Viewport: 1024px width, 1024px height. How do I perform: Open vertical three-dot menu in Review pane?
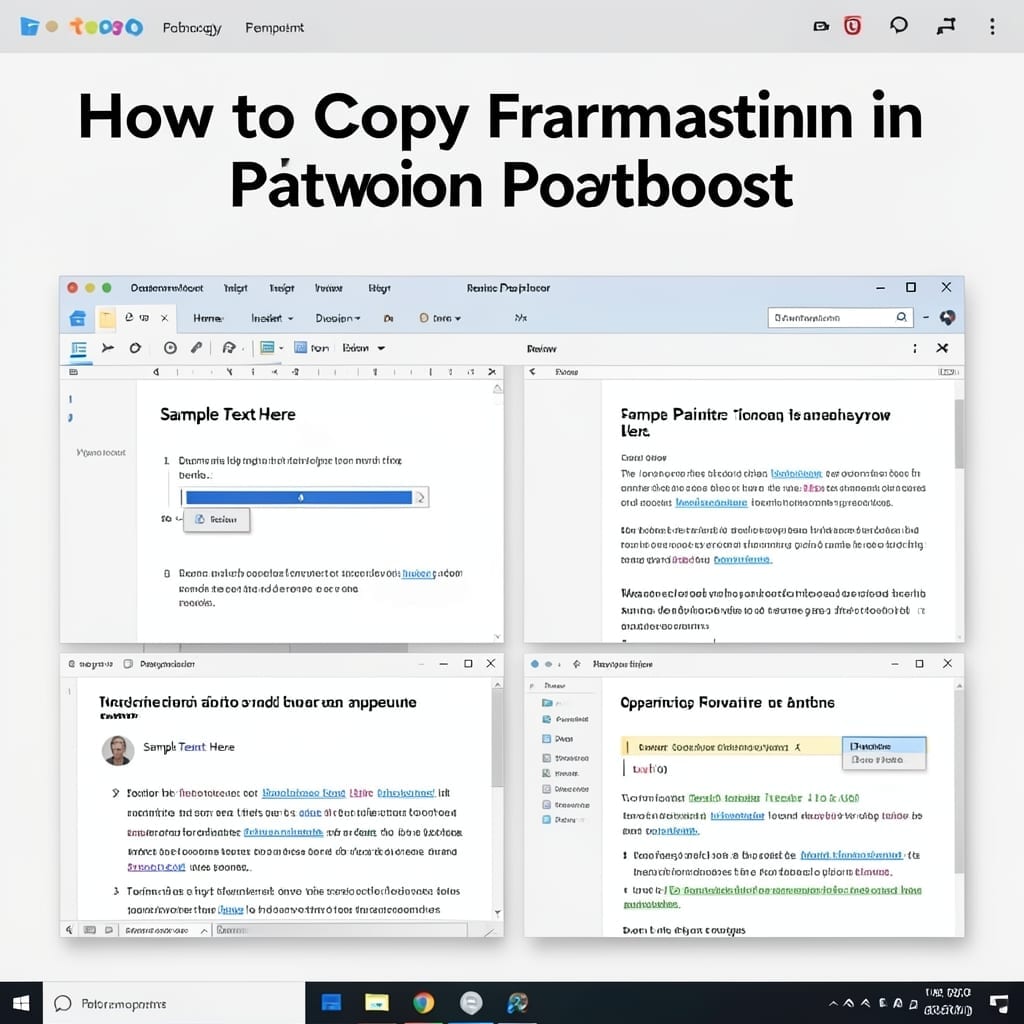click(x=914, y=348)
